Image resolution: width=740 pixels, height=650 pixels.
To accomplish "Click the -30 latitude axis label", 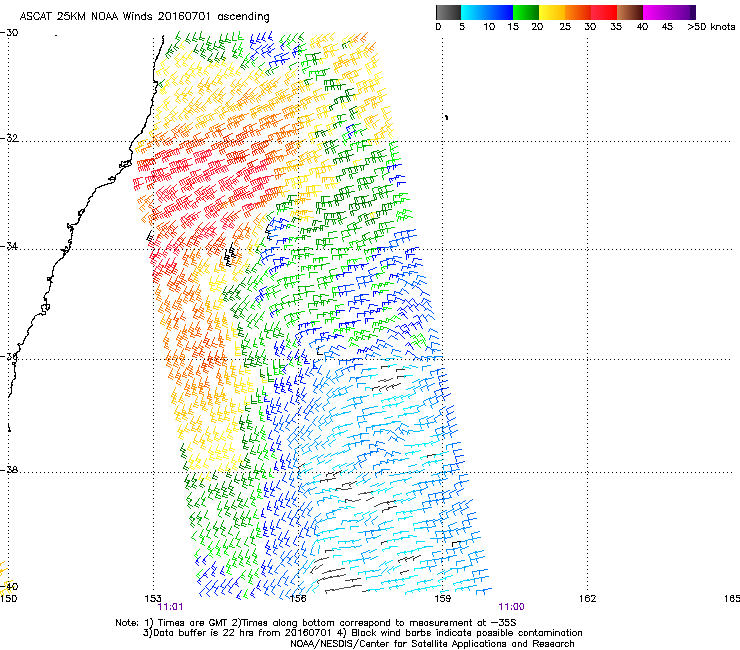I will (x=9, y=32).
